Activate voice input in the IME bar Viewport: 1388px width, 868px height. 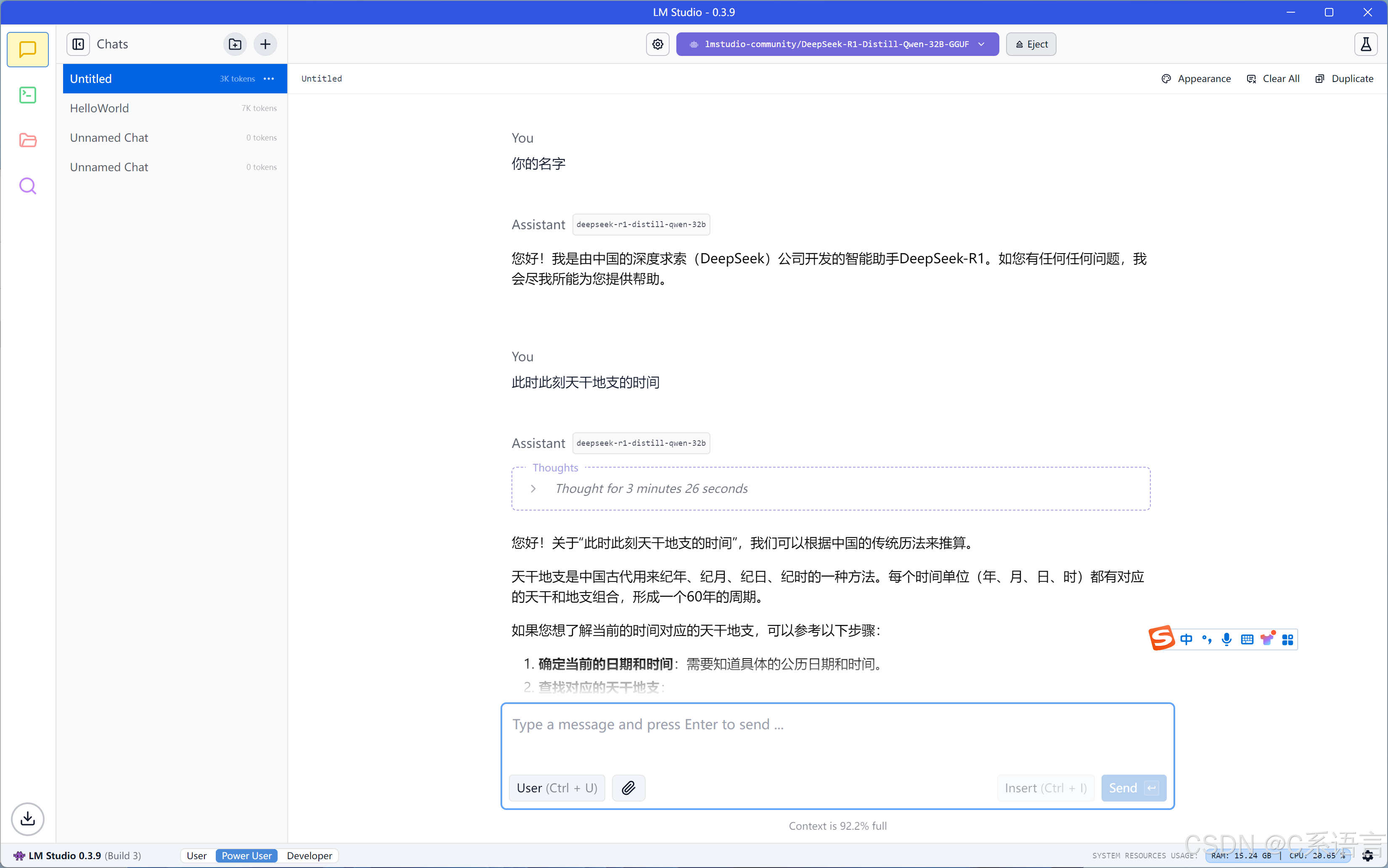click(1227, 640)
